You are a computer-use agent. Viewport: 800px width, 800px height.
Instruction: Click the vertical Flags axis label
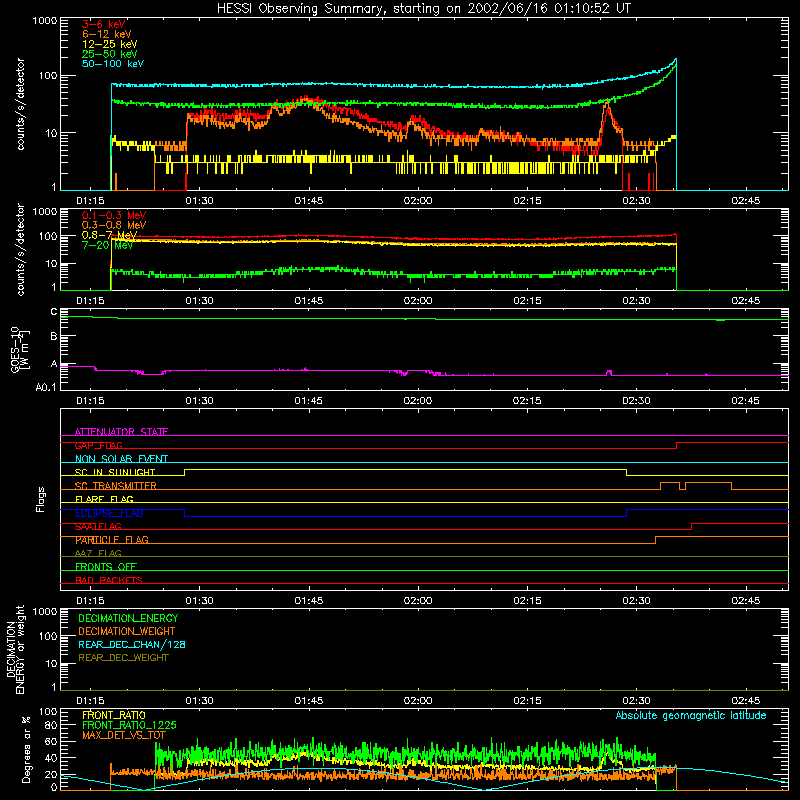41,499
